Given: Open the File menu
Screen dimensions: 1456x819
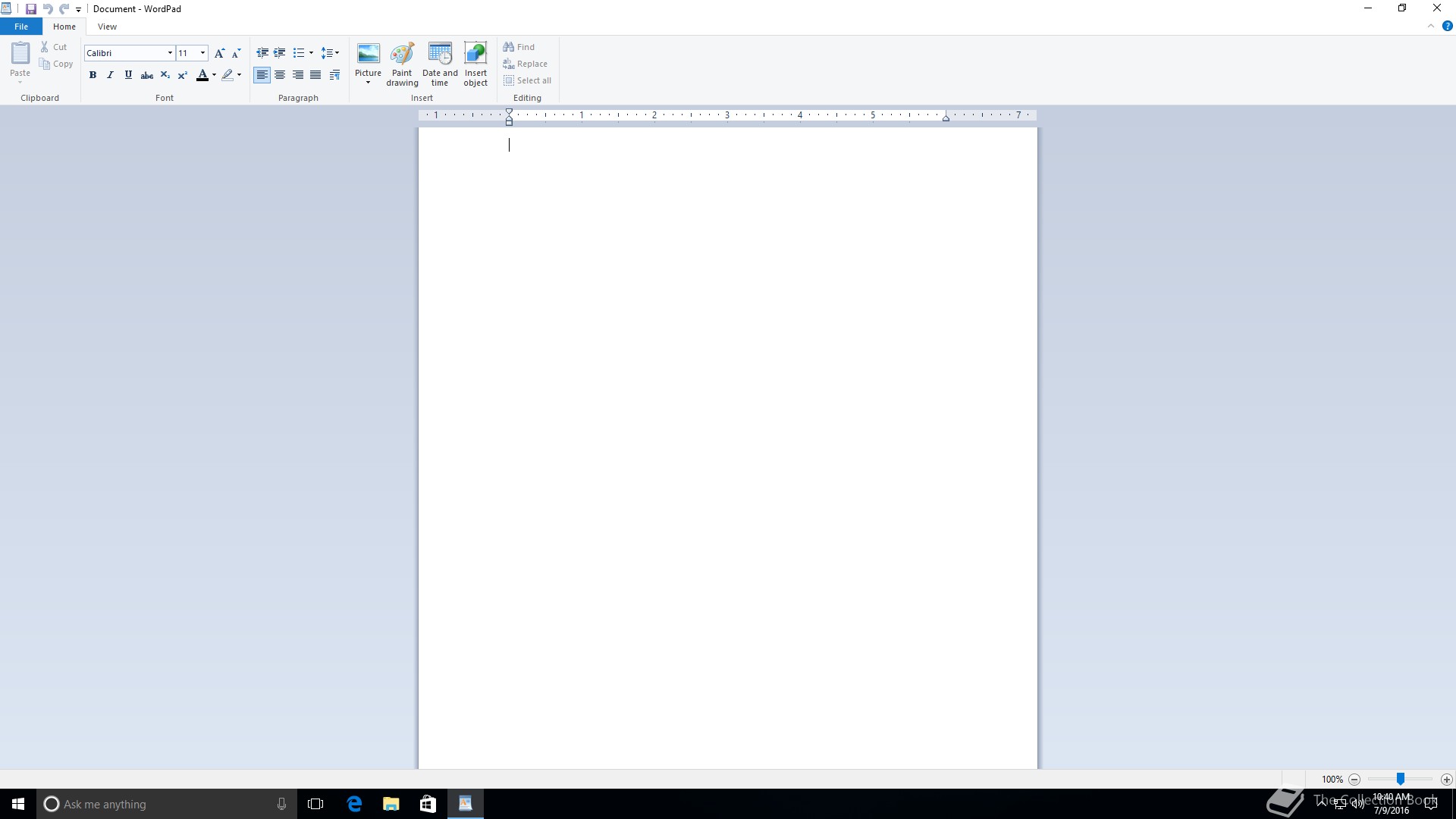Looking at the screenshot, I should coord(21,27).
